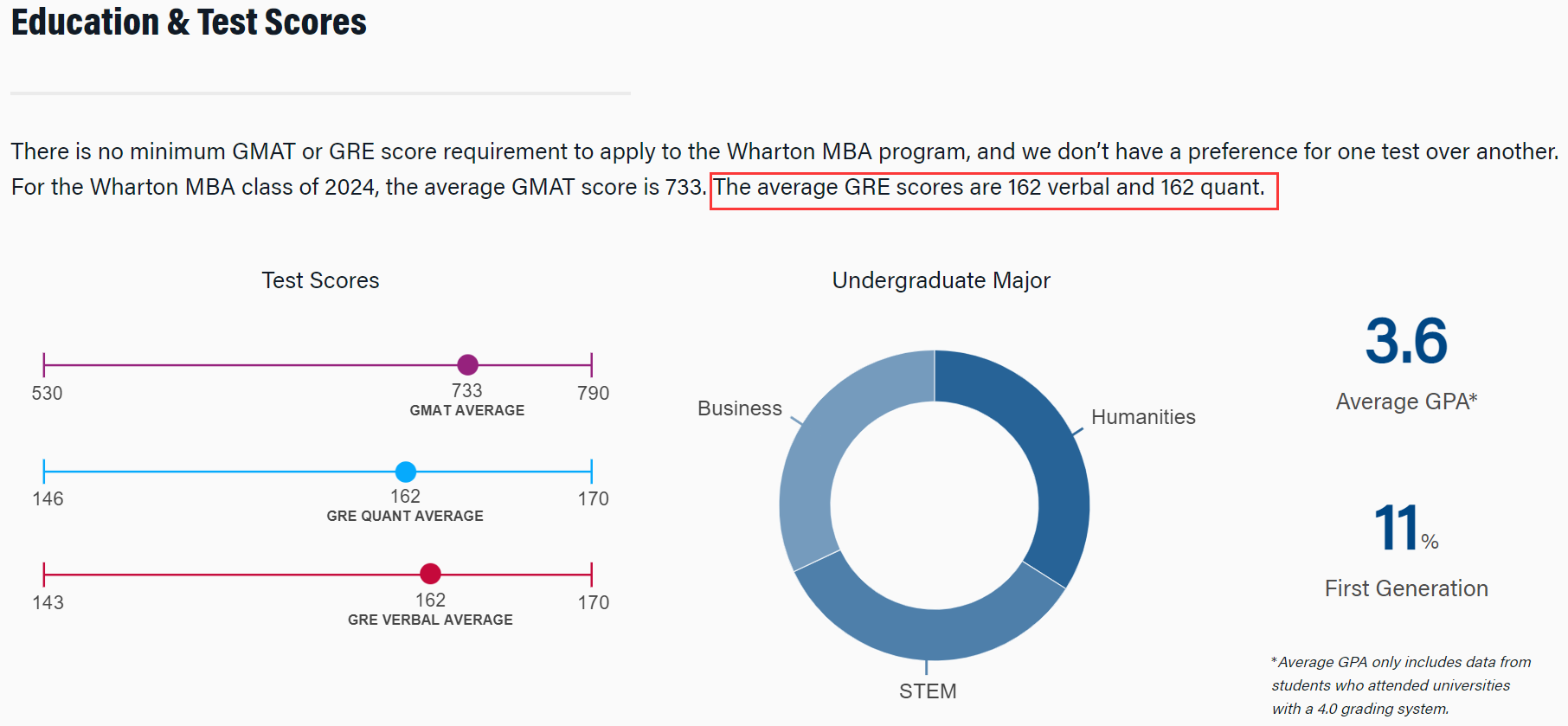Click the Humanities chart label
Viewport: 1568px width, 726px height.
tap(1143, 417)
